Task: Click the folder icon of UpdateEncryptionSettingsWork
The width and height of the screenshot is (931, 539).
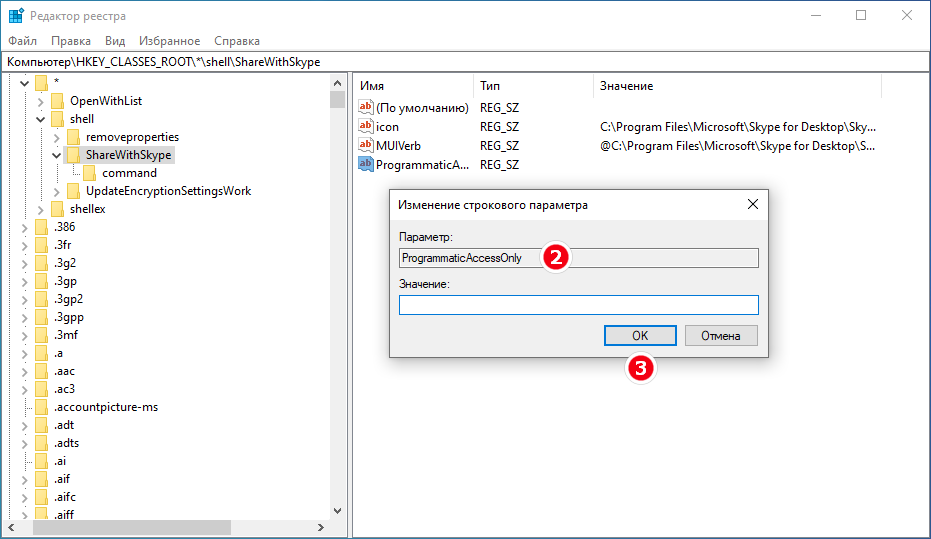Action: (x=74, y=191)
